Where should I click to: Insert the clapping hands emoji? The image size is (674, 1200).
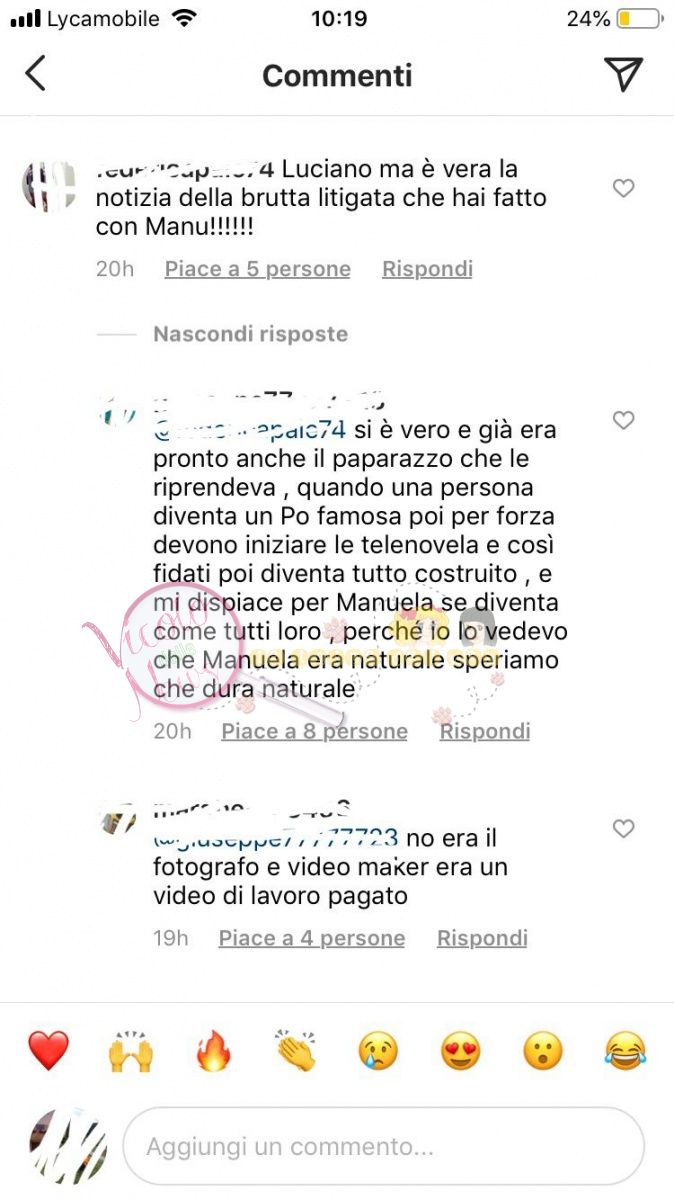[296, 1051]
